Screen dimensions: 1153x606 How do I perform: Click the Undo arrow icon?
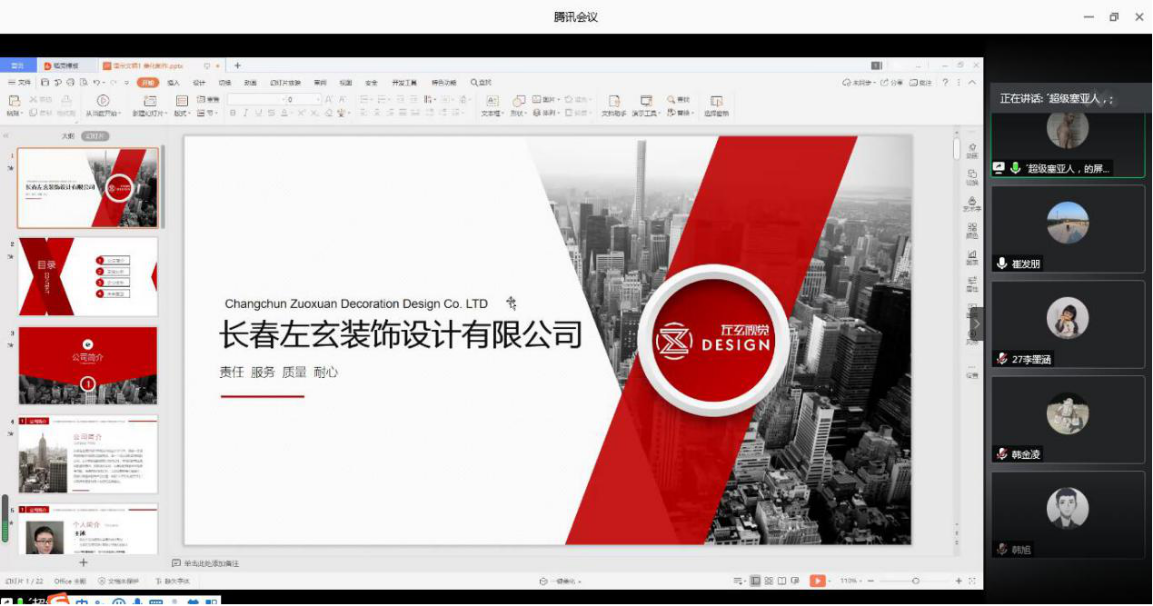pos(96,82)
